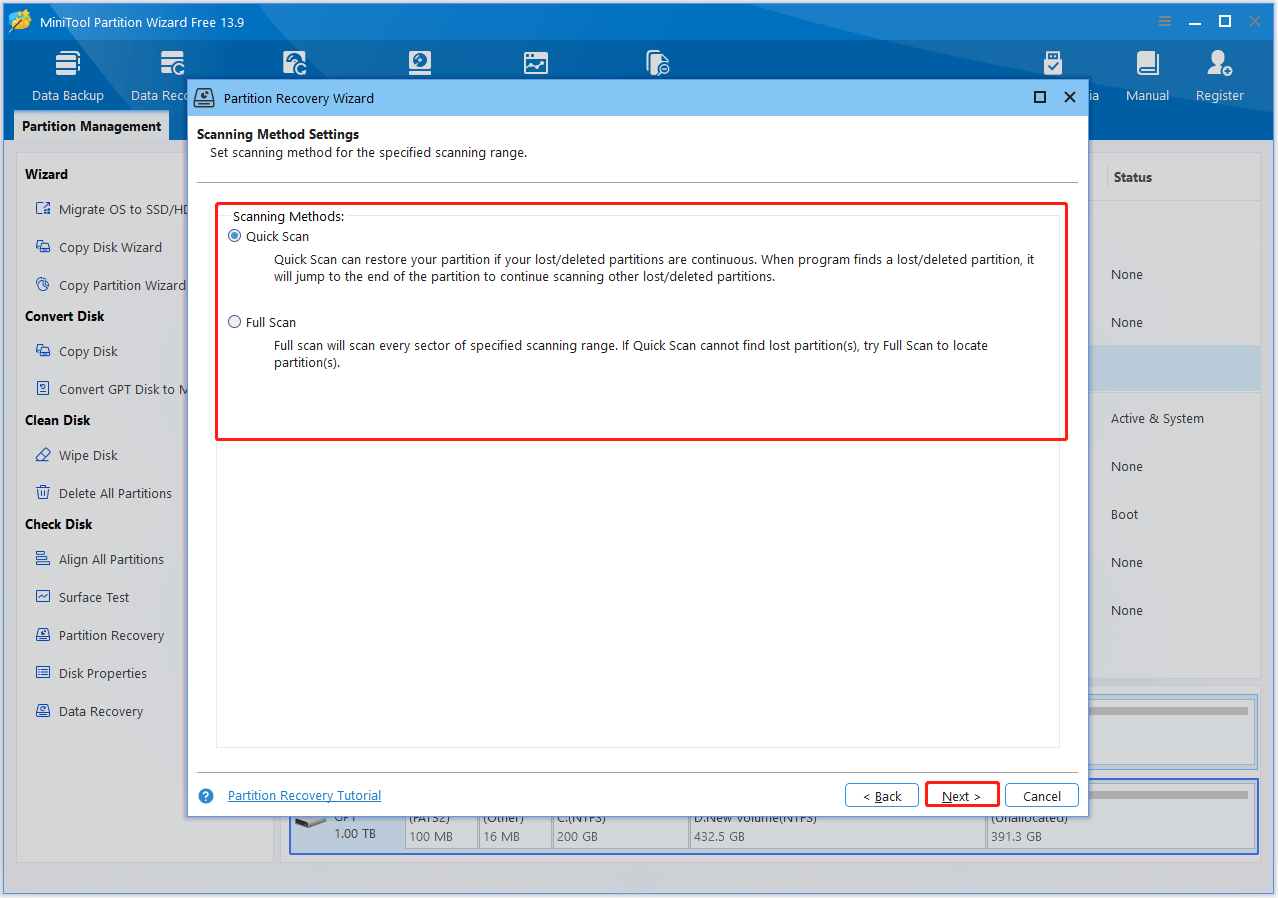This screenshot has height=898, width=1278.
Task: Close the Partition Recovery Wizard dialog
Action: click(1070, 97)
